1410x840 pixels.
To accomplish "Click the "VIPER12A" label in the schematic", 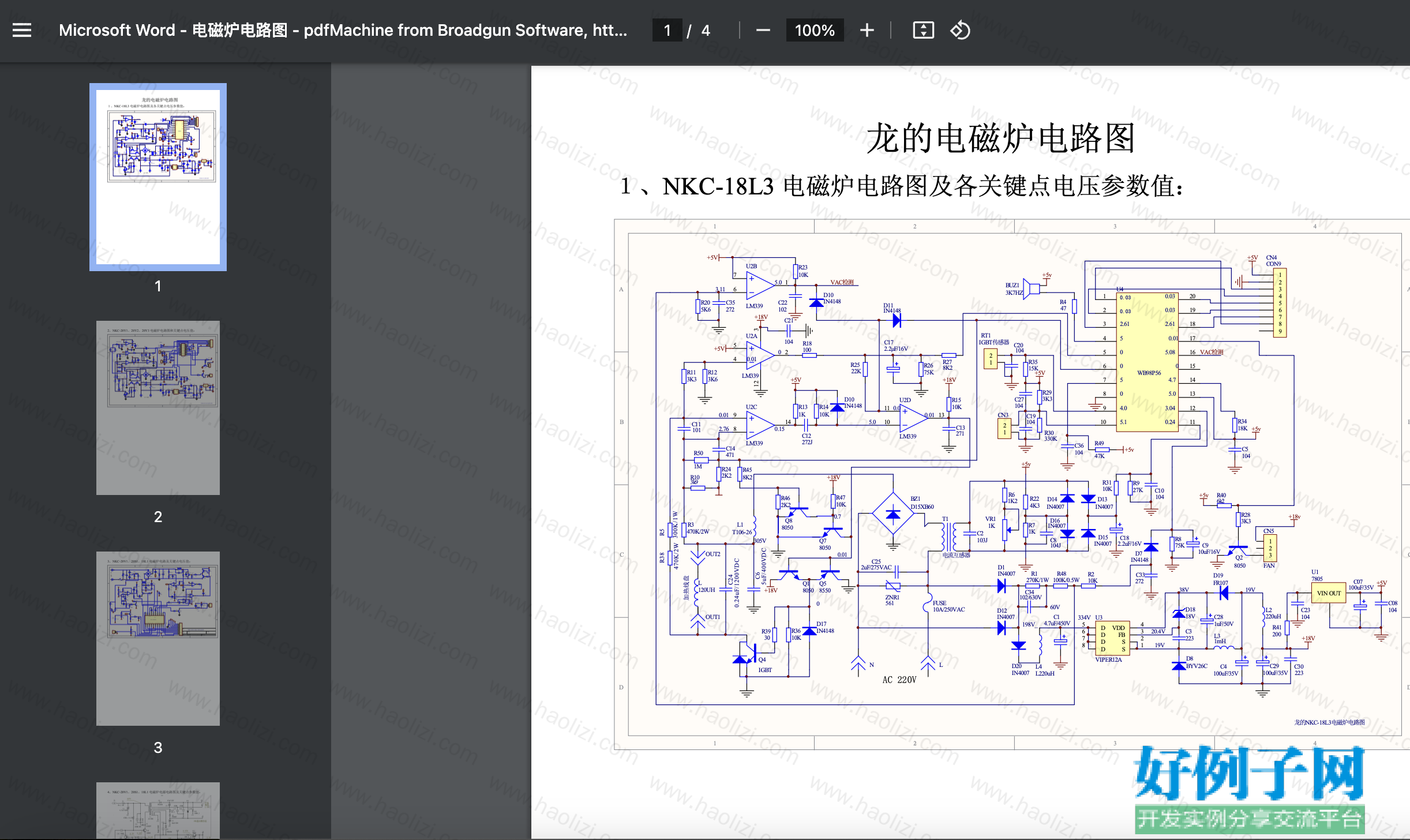I will [1108, 659].
